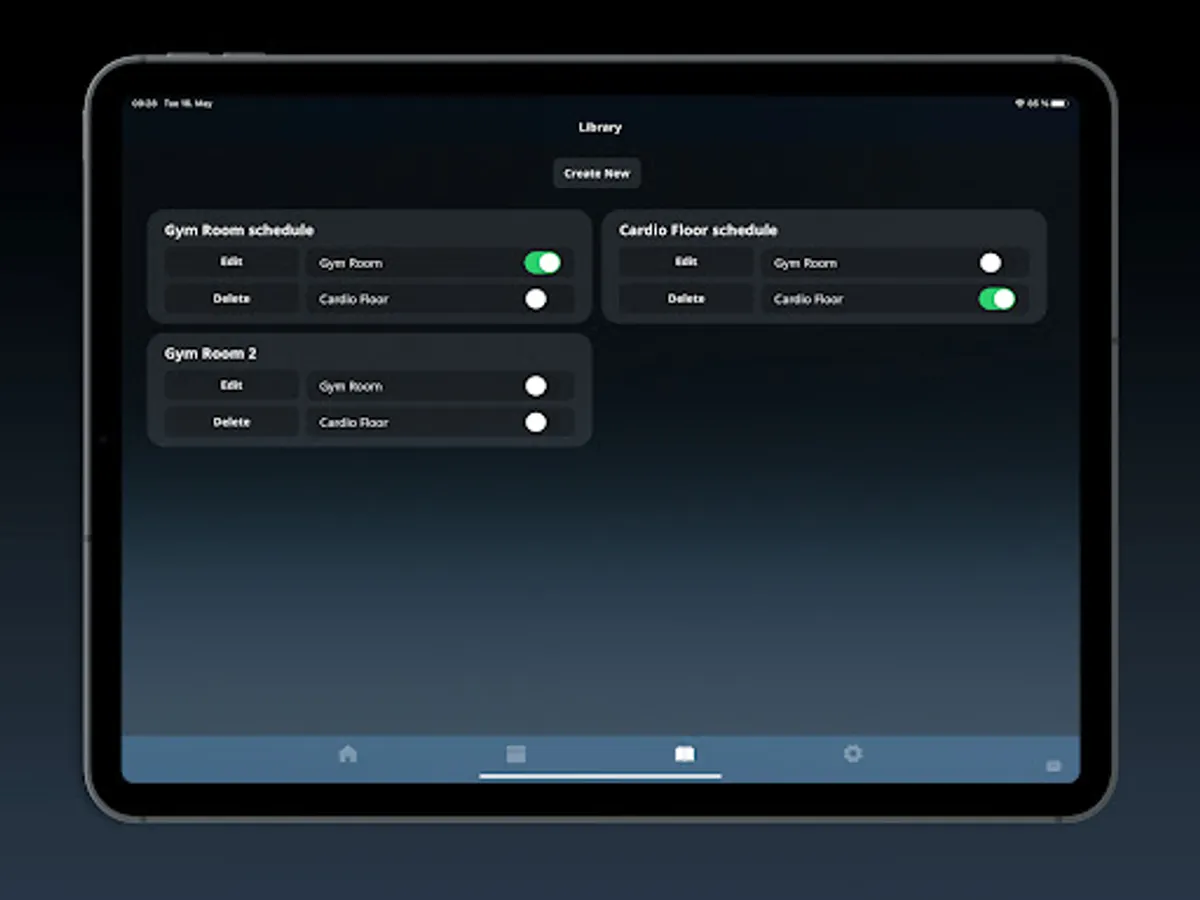1200x900 pixels.
Task: Click the 'Gym Room 2' card title
Action: [210, 354]
